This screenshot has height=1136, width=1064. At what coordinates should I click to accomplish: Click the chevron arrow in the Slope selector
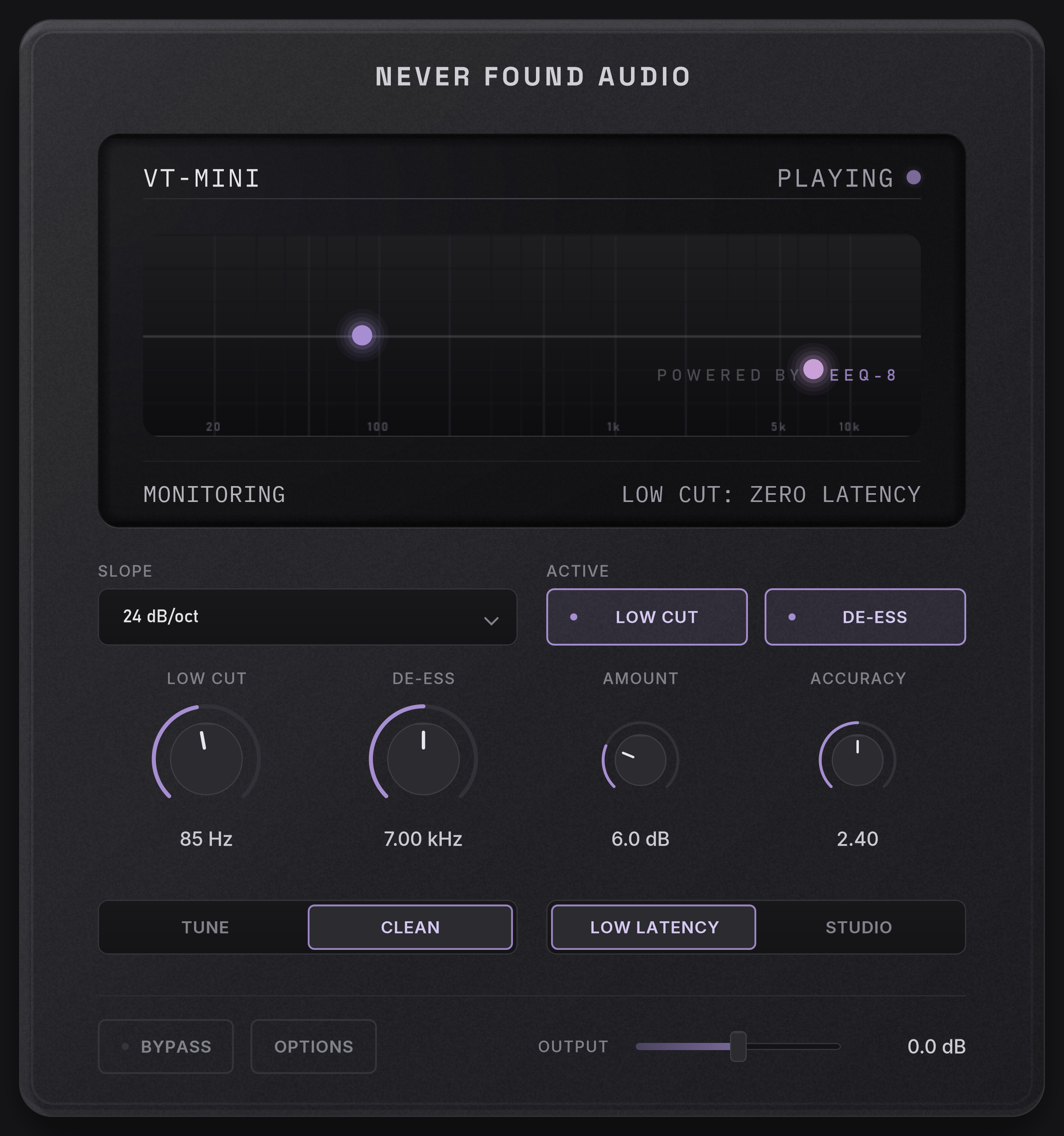click(x=491, y=621)
